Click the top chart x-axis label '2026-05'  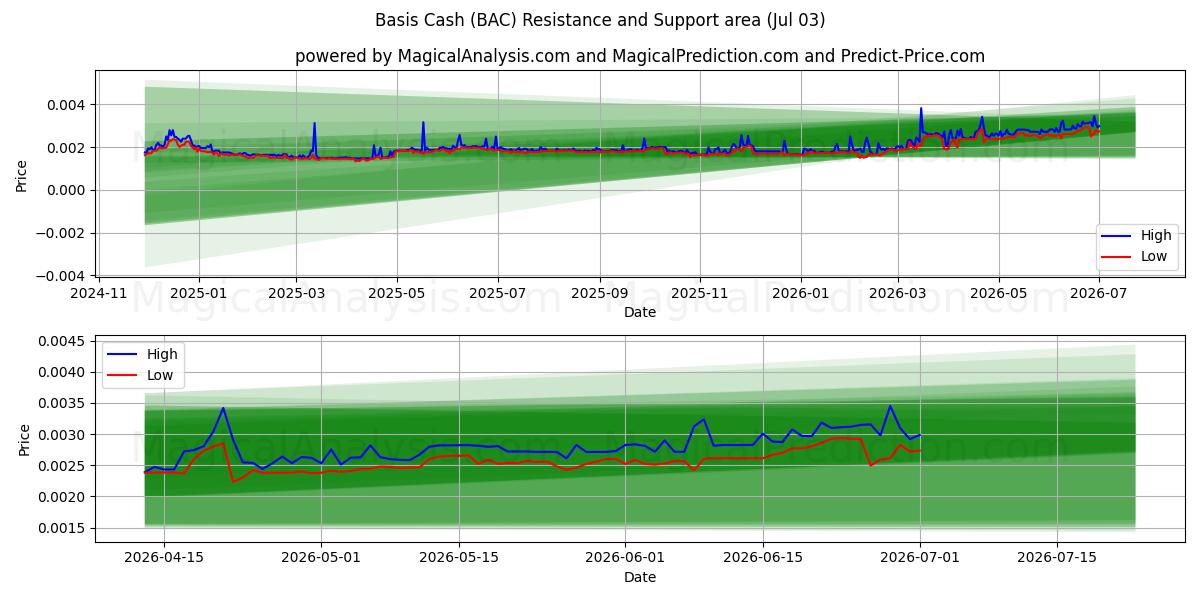(998, 293)
